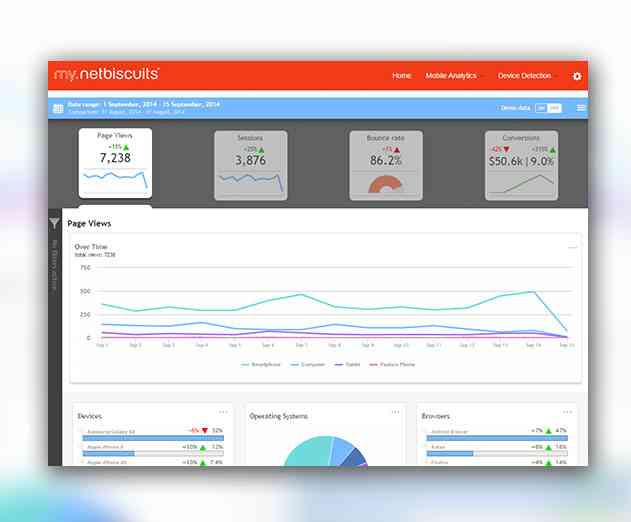Click the my.netbiscuits logo

107,74
